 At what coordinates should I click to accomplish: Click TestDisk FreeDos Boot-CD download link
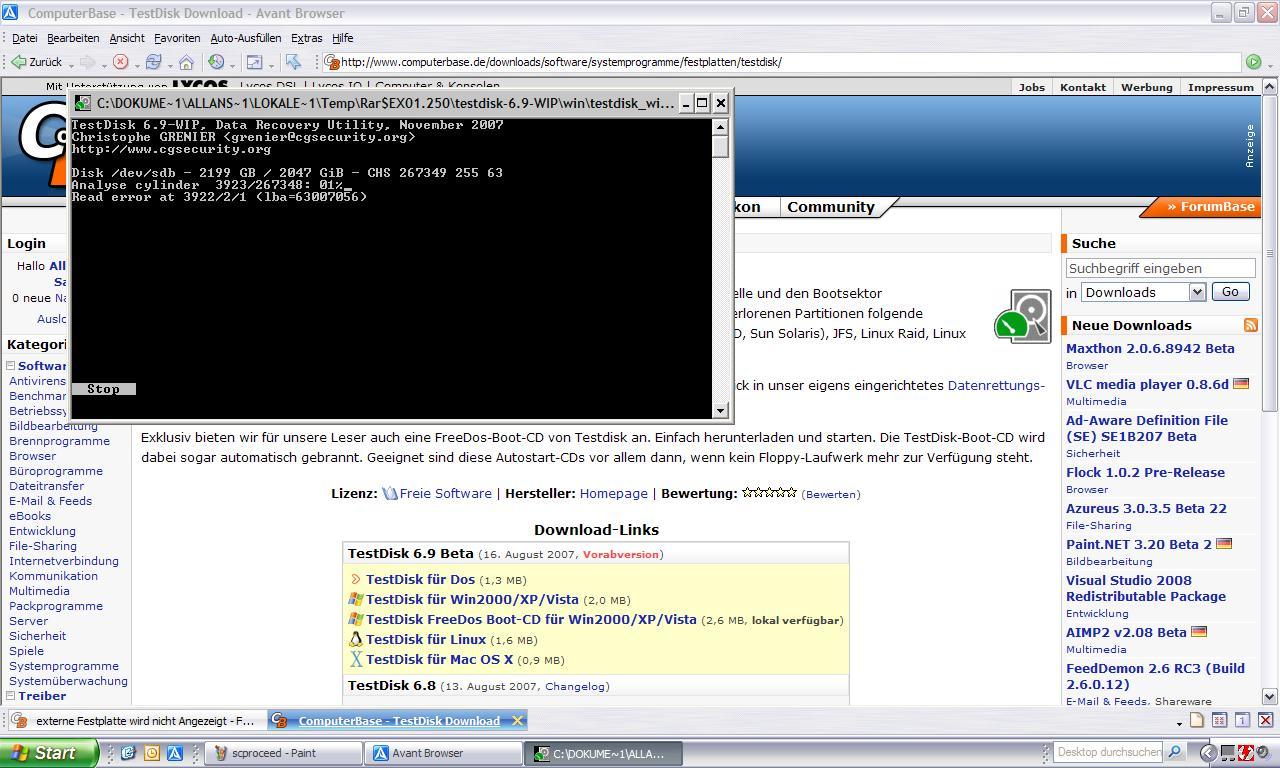point(531,619)
